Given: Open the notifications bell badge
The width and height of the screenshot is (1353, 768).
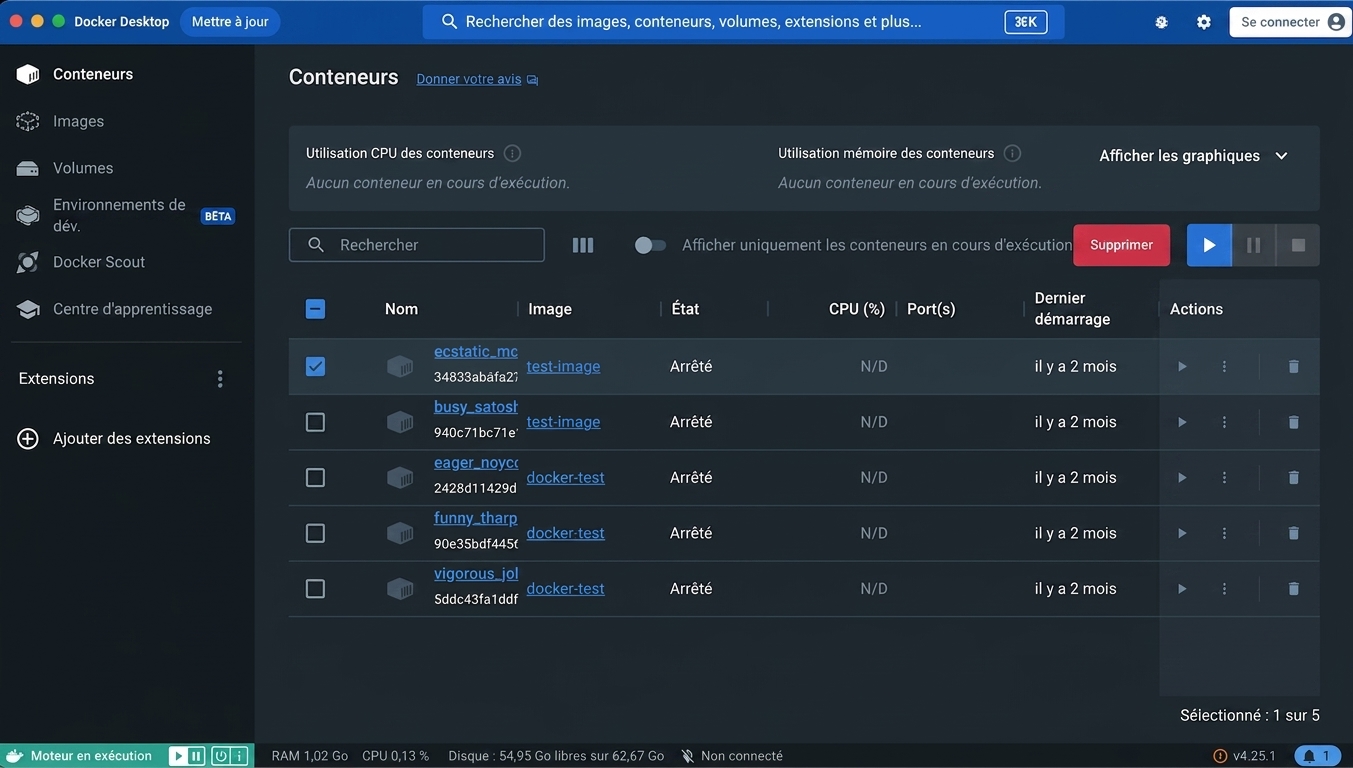Looking at the screenshot, I should pos(1318,756).
